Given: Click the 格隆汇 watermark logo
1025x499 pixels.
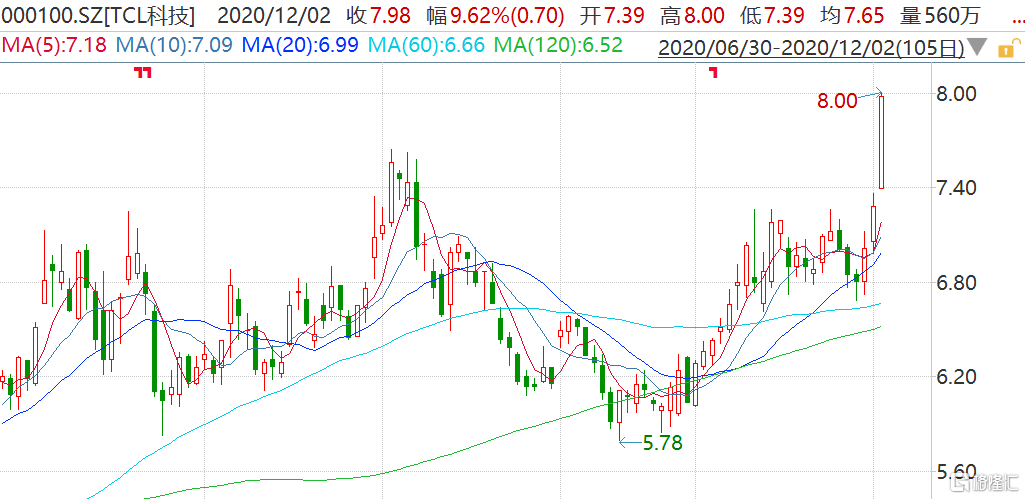Looking at the screenshot, I should (x=984, y=484).
